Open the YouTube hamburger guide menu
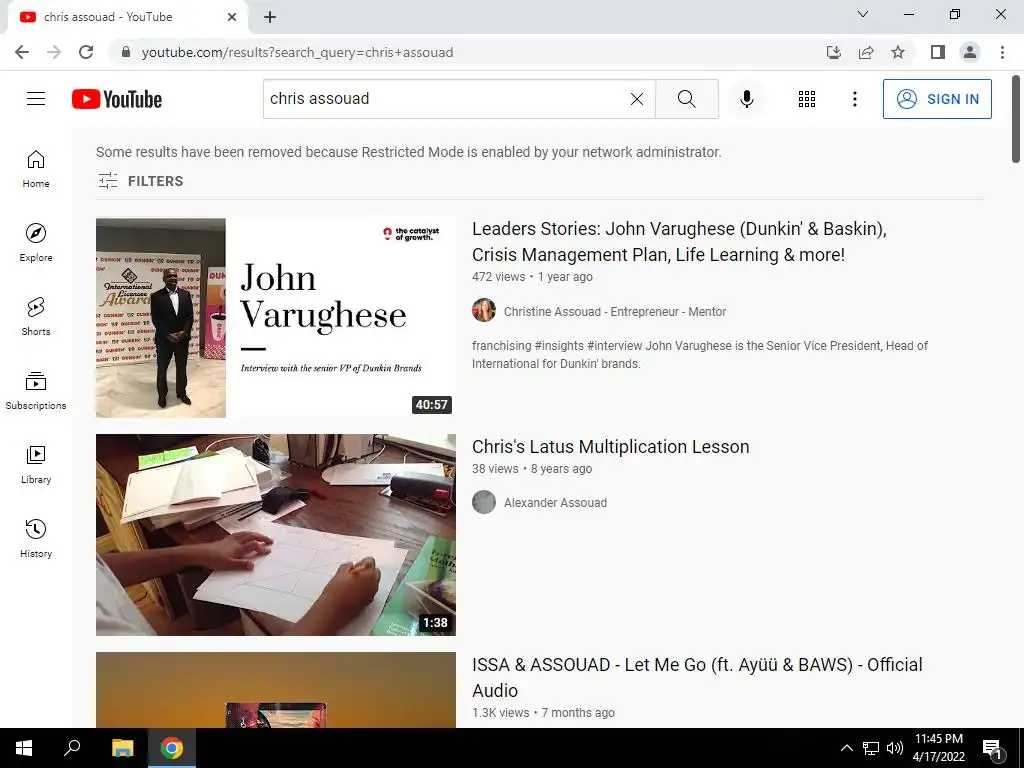The width and height of the screenshot is (1024, 768). (x=36, y=99)
